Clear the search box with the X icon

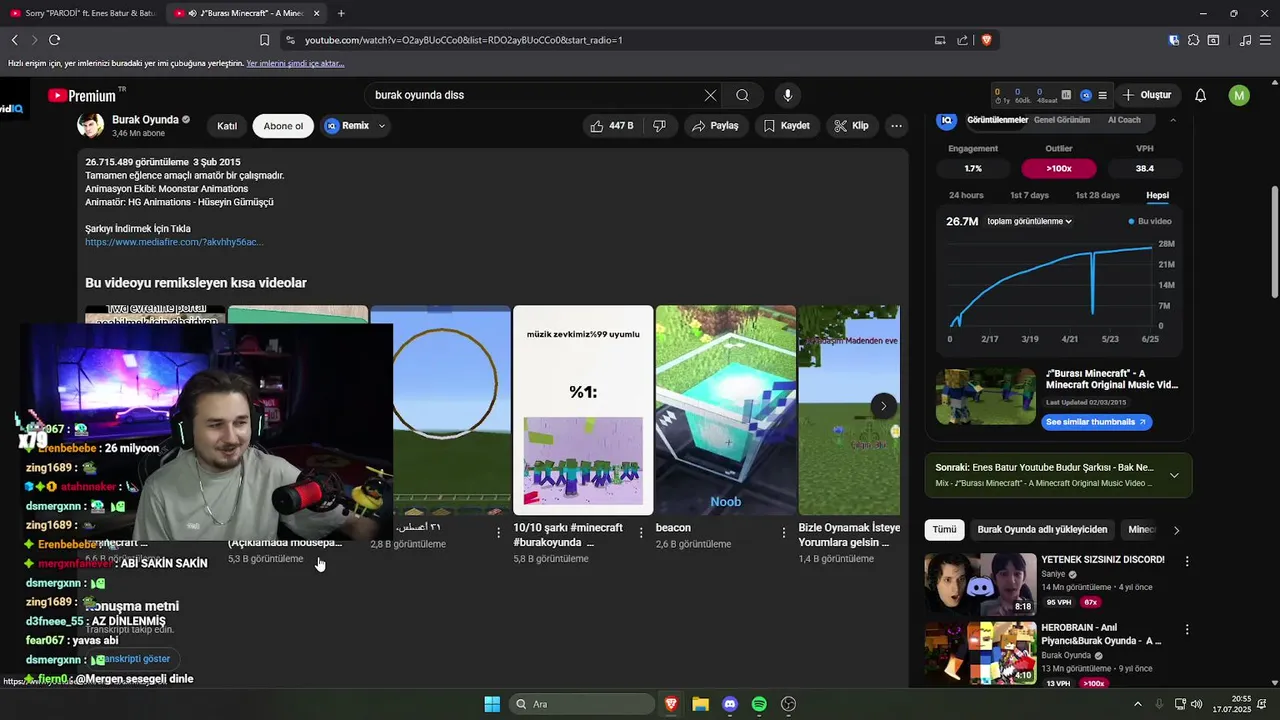click(710, 95)
